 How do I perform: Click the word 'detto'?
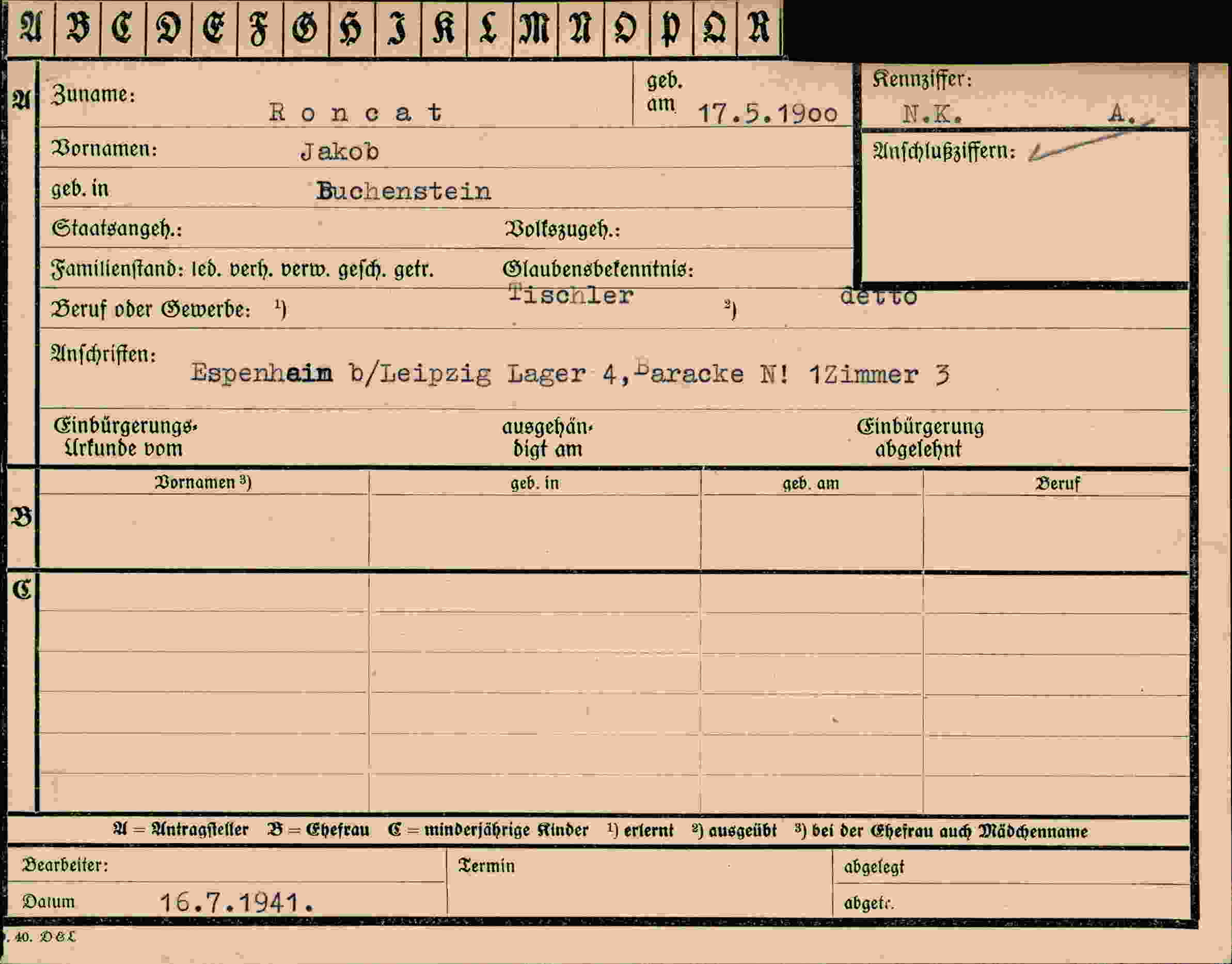tap(878, 297)
